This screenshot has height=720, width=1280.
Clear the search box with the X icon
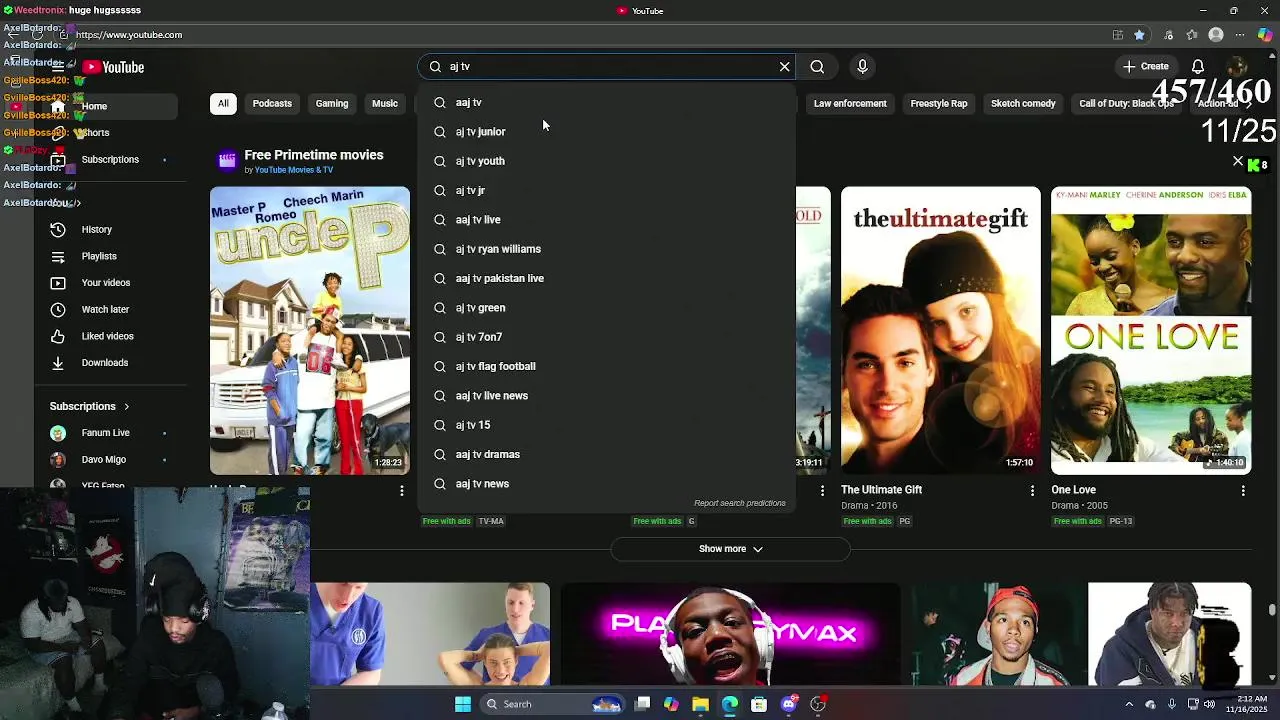785,67
